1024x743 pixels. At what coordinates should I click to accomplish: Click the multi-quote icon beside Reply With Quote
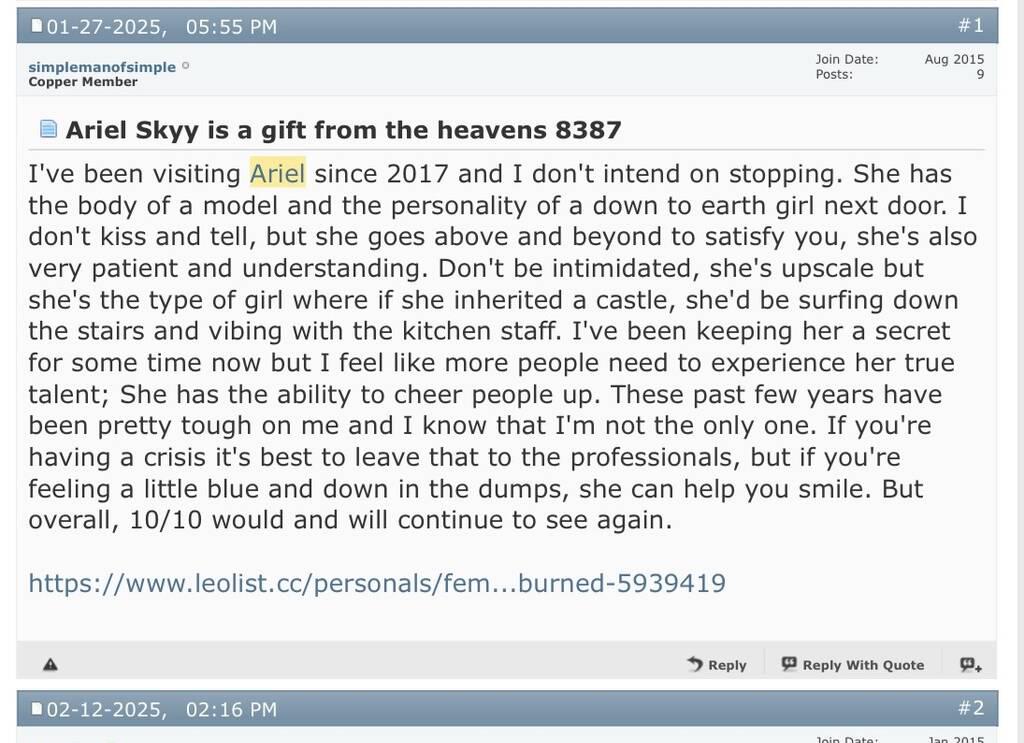click(x=970, y=664)
